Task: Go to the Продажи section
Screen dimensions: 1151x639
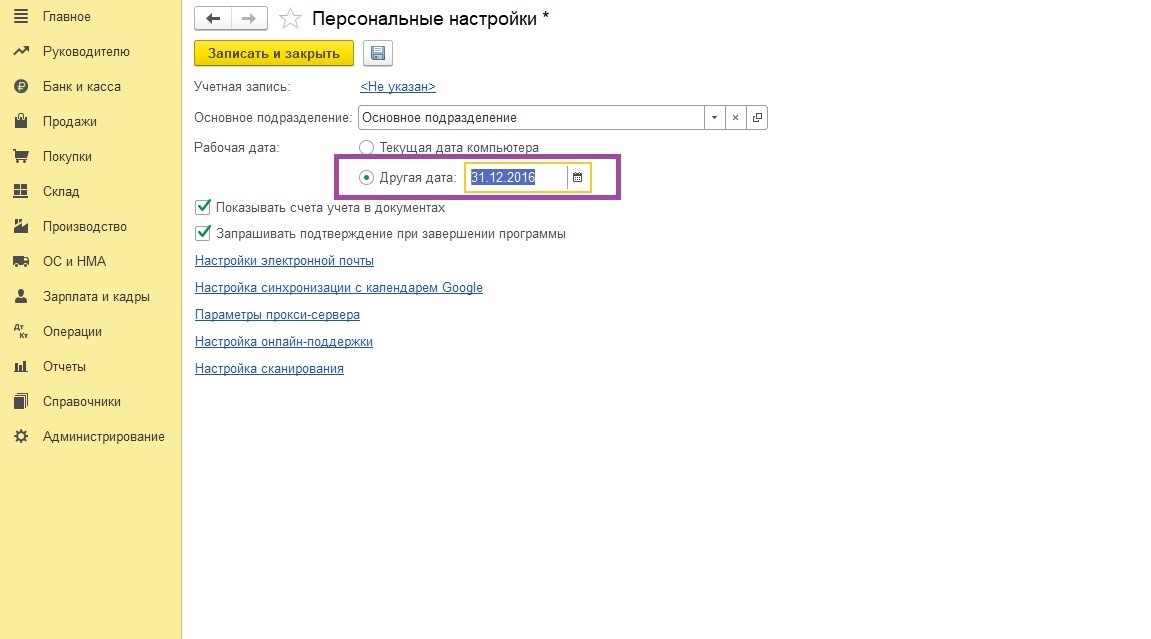Action: click(x=69, y=122)
